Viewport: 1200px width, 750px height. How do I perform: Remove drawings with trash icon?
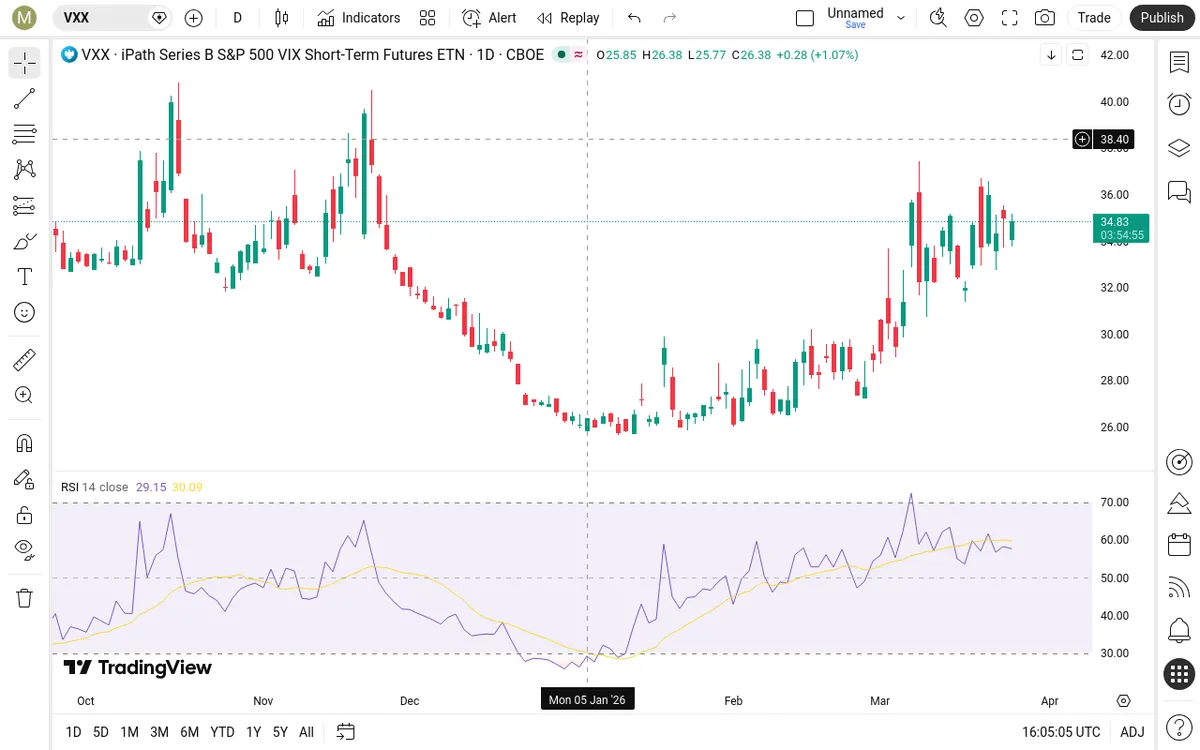pos(25,598)
